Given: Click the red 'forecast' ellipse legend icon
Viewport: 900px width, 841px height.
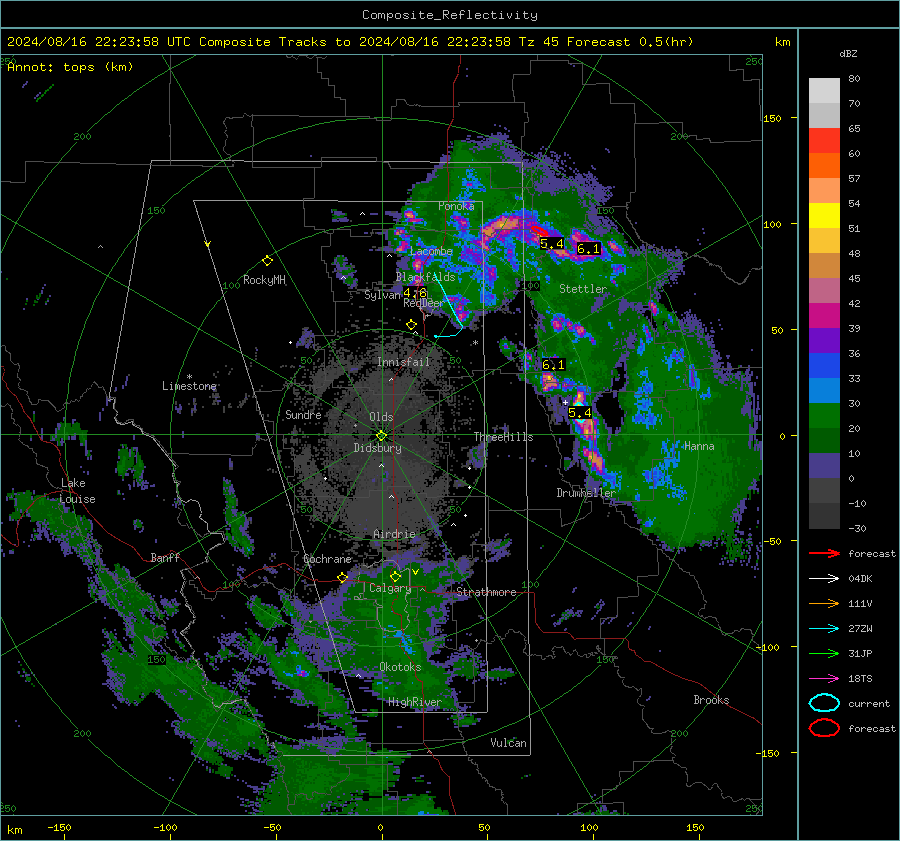Looking at the screenshot, I should coord(824,728).
